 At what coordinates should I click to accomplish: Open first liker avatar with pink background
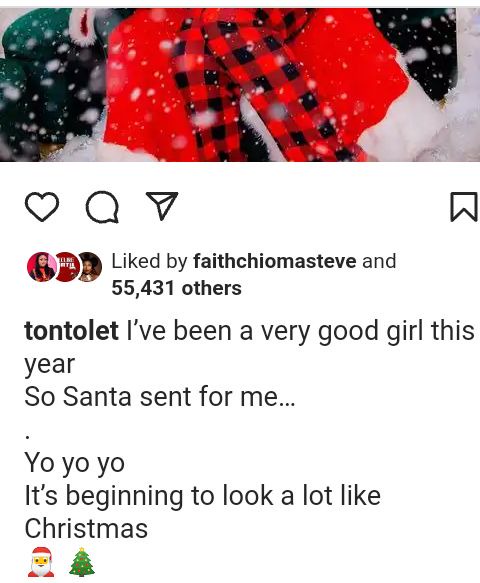[x=41, y=267]
